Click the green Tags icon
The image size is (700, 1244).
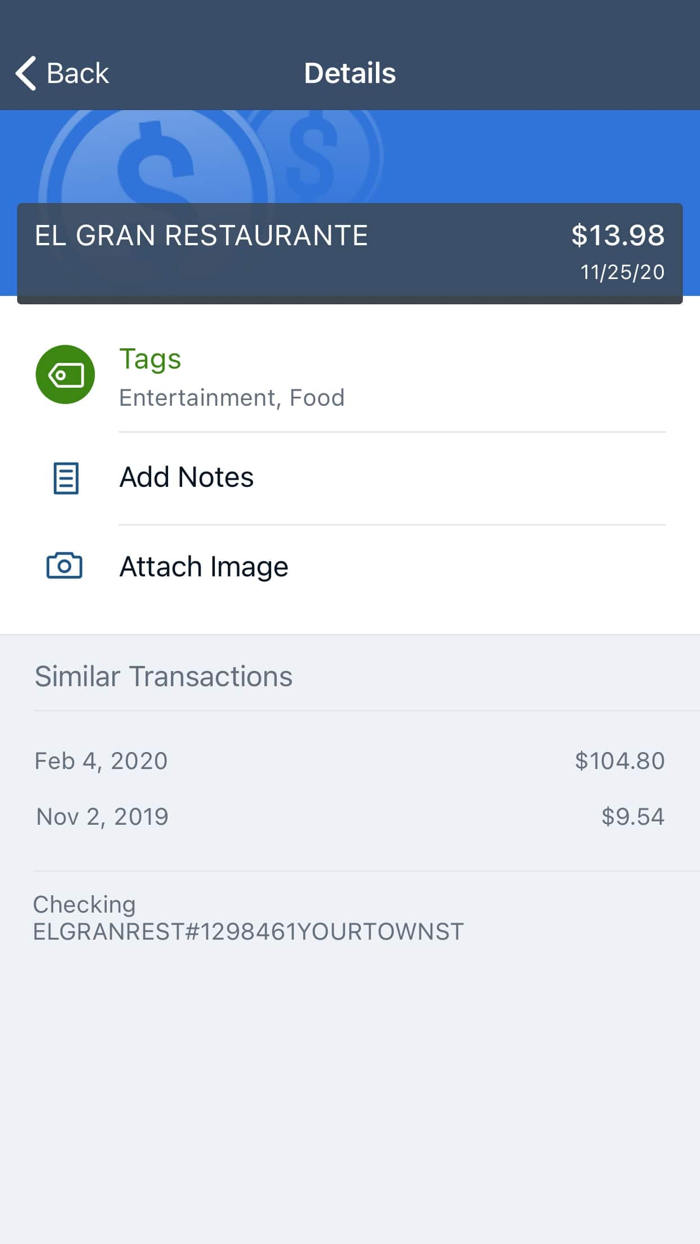click(x=64, y=374)
